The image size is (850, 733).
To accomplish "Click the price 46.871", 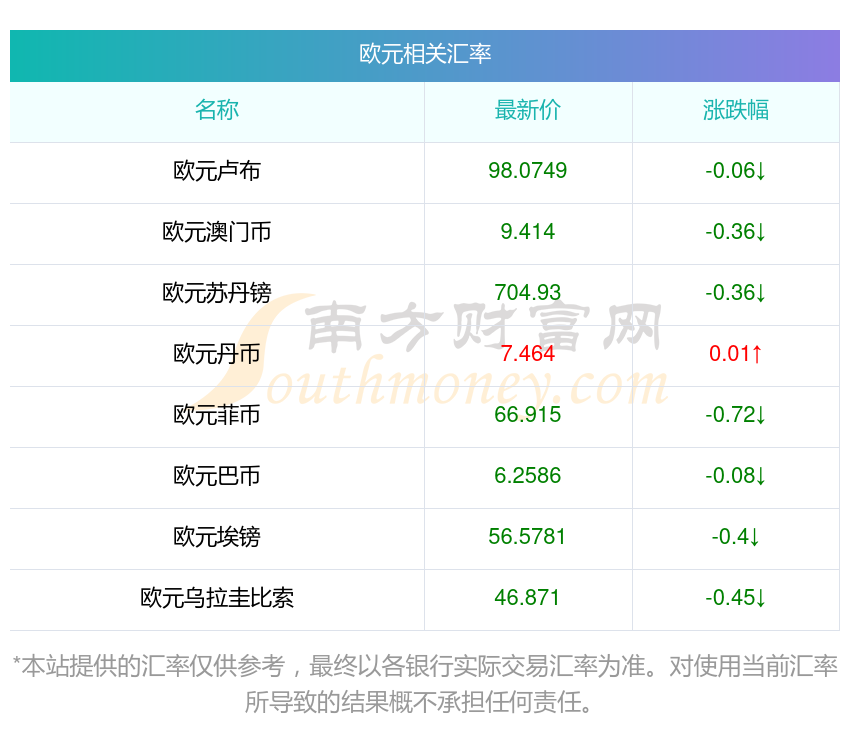I will (x=527, y=598).
